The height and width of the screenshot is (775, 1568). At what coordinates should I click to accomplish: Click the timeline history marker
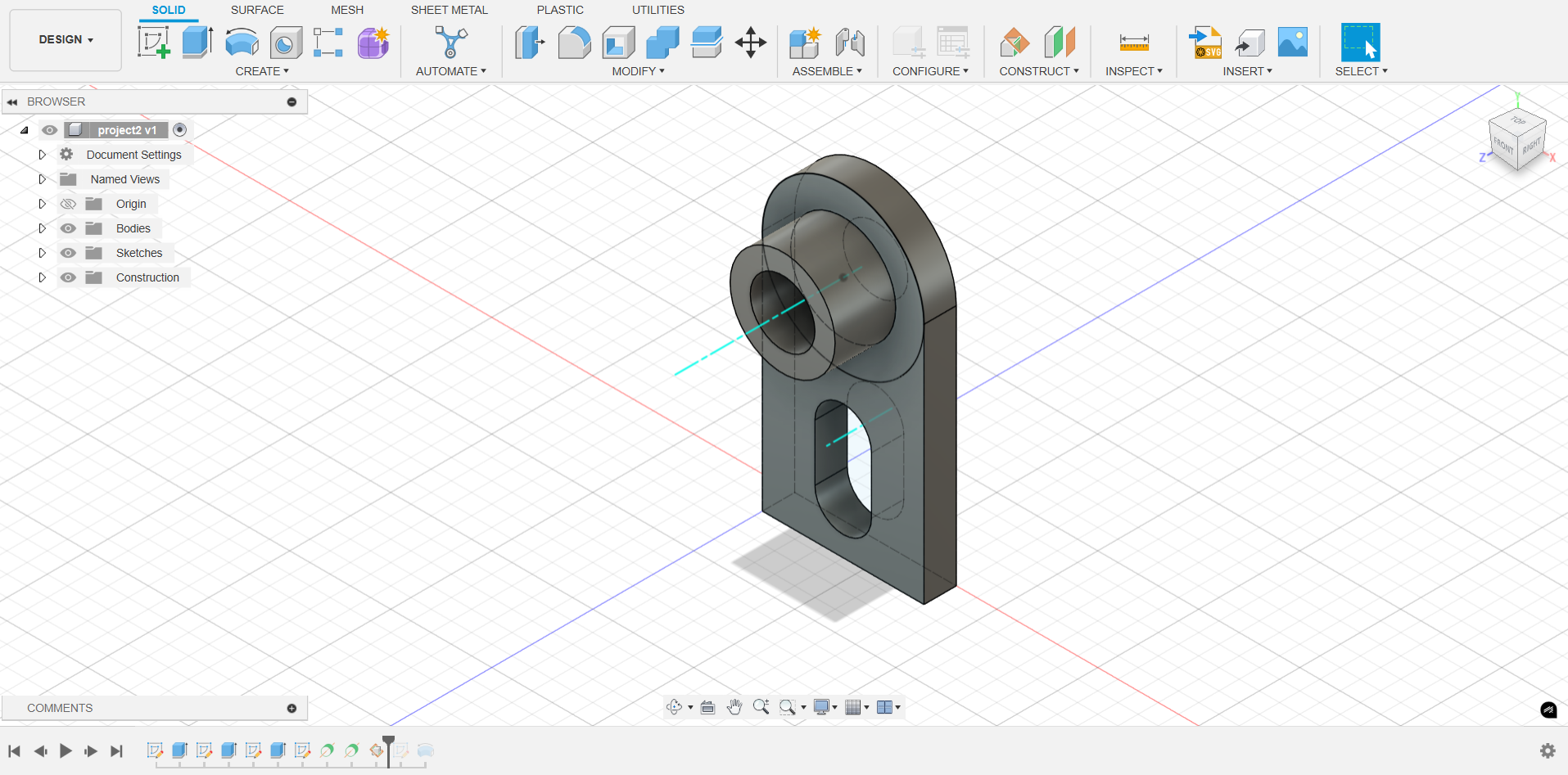tap(389, 750)
